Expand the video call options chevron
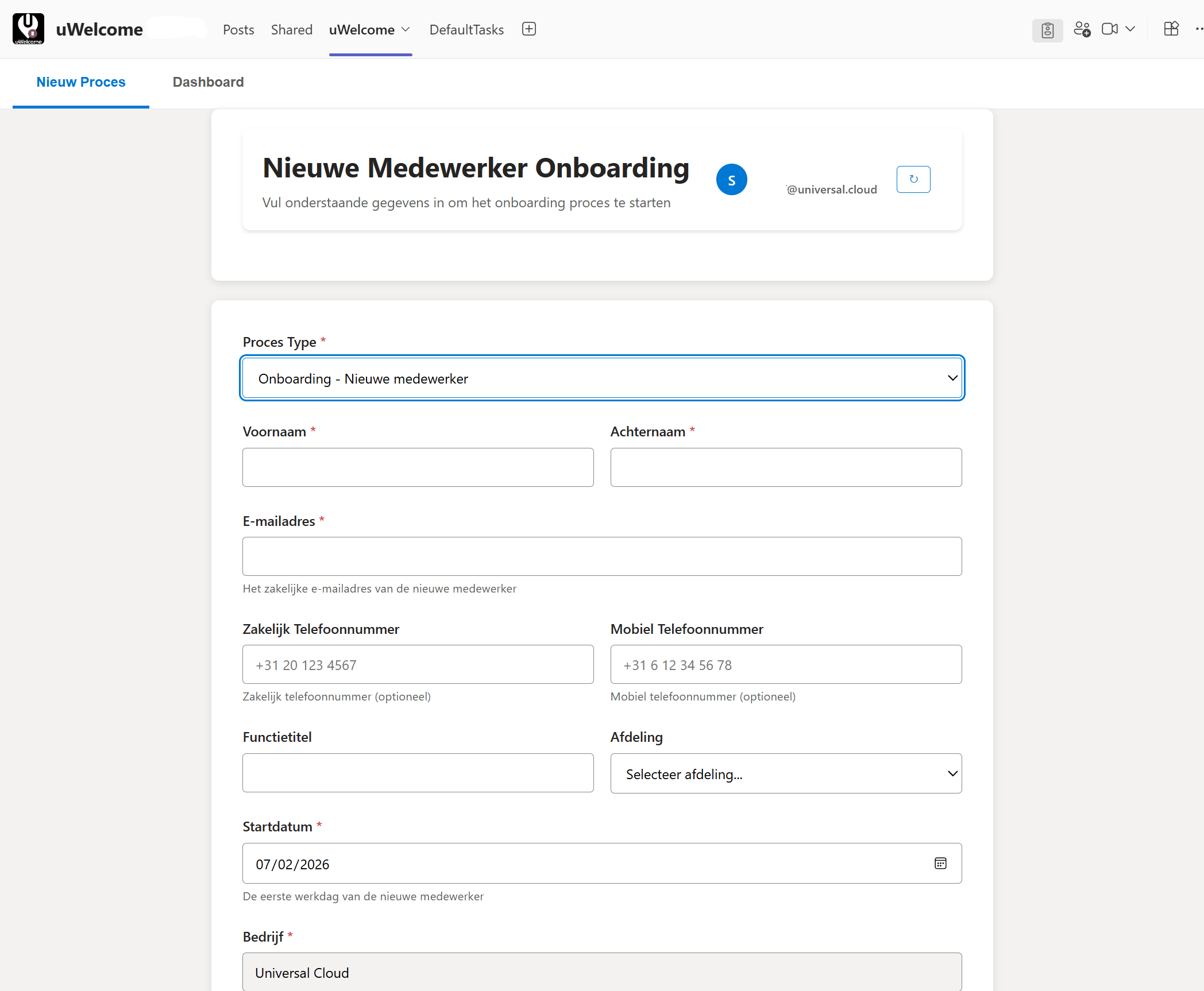The image size is (1204, 991). point(1131,29)
